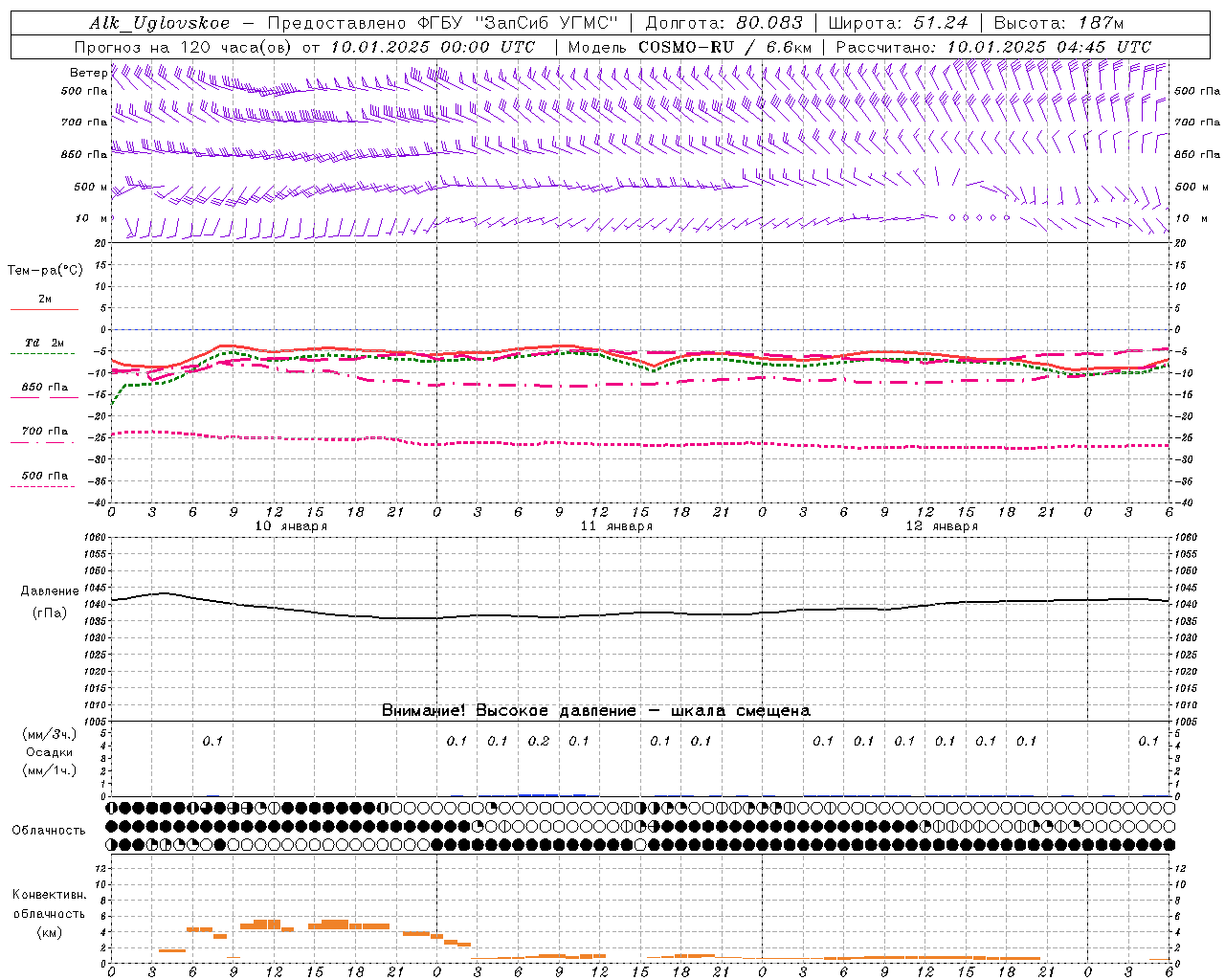Image resolution: width=1225 pixels, height=980 pixels.
Task: Click the model name COSMO-RU / 6.6км
Action: (x=724, y=47)
